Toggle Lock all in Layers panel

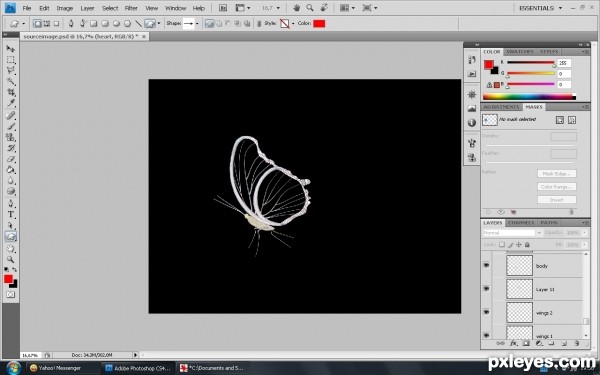tap(527, 245)
